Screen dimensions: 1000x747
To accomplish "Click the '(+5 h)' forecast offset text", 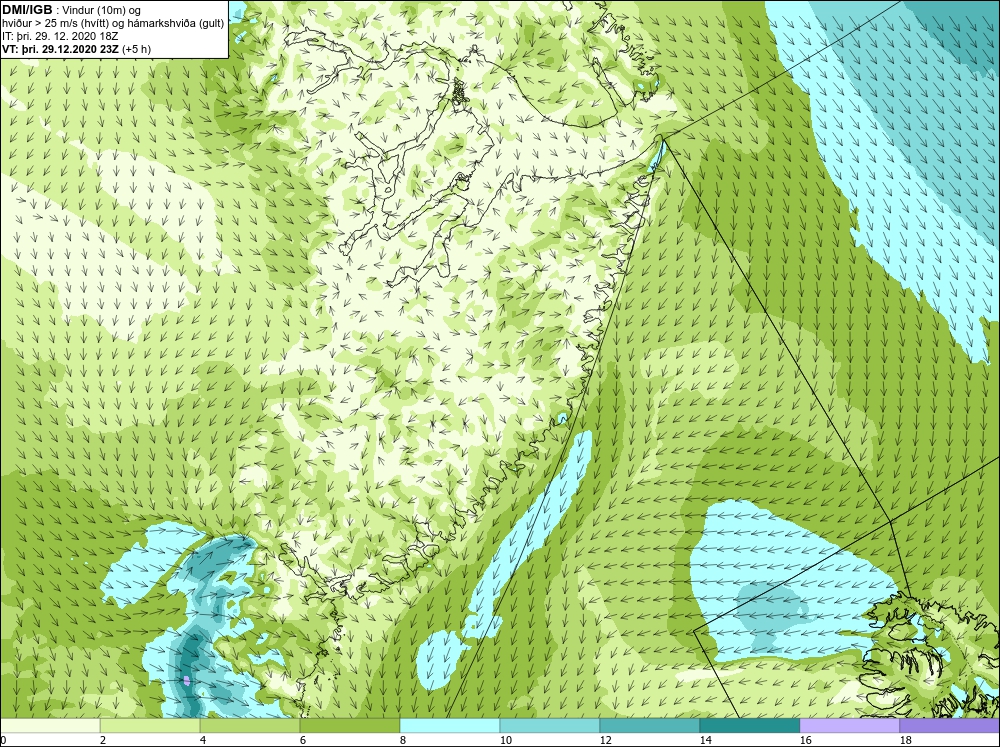I will [x=136, y=49].
